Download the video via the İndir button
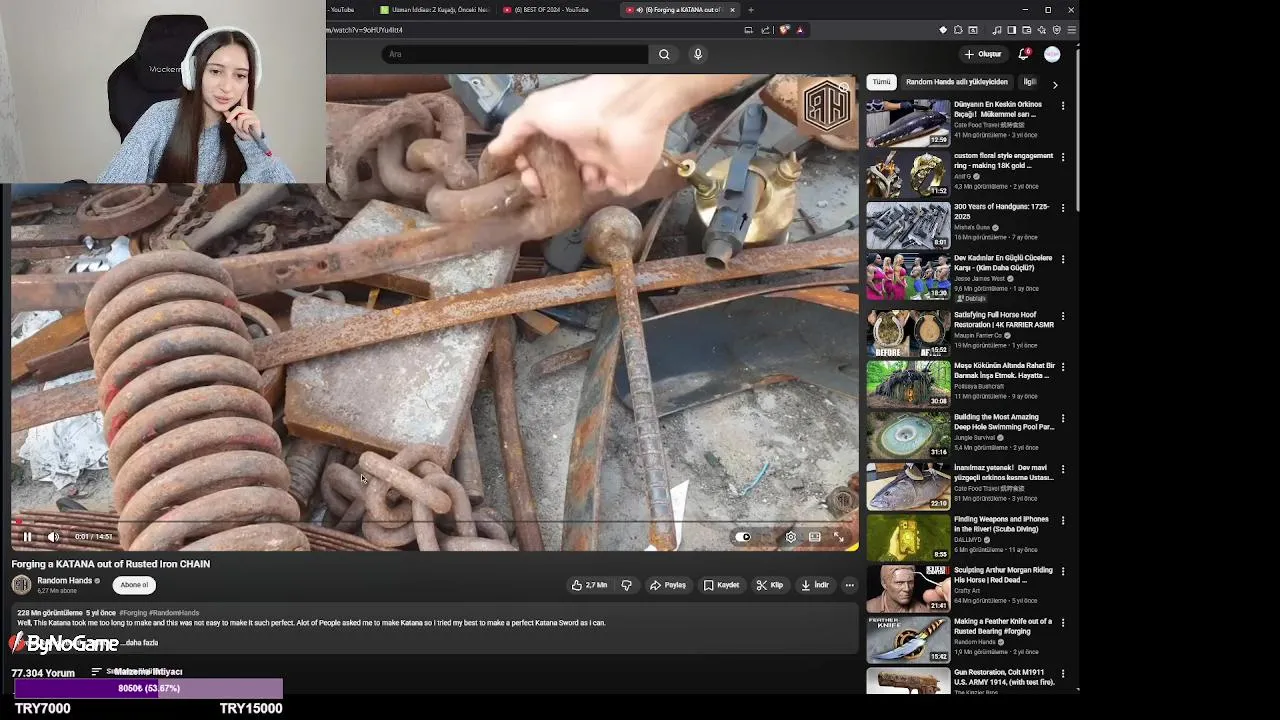 click(814, 585)
